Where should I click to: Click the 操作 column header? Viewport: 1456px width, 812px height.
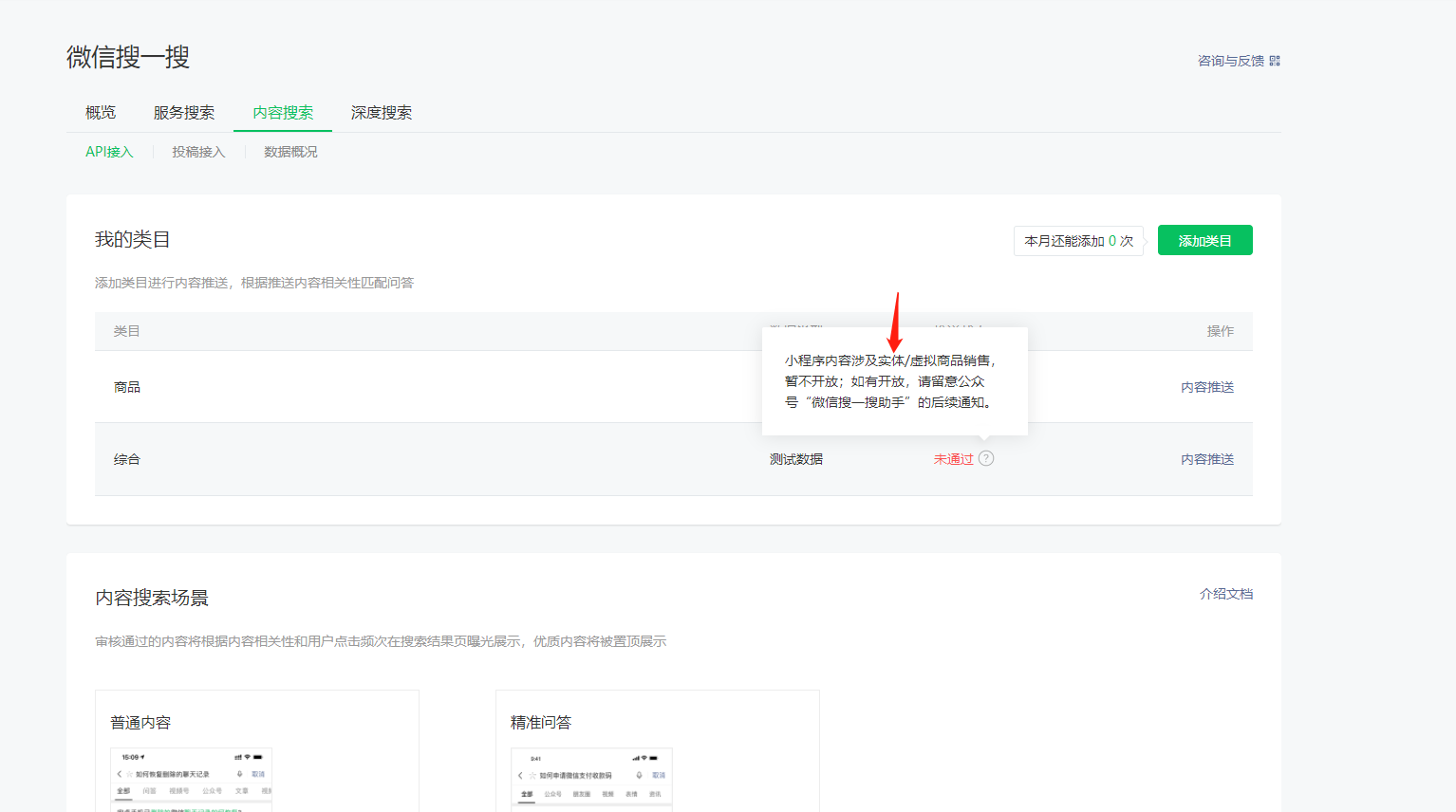[1221, 331]
